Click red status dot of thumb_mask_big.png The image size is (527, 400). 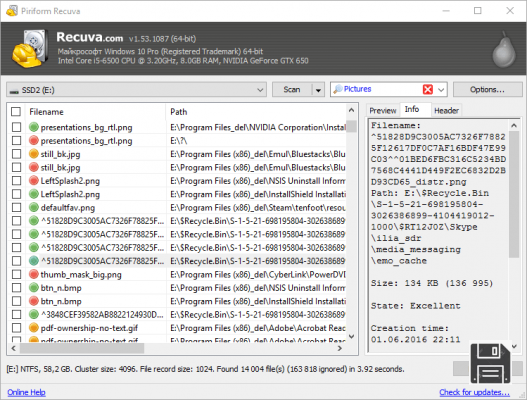34,274
